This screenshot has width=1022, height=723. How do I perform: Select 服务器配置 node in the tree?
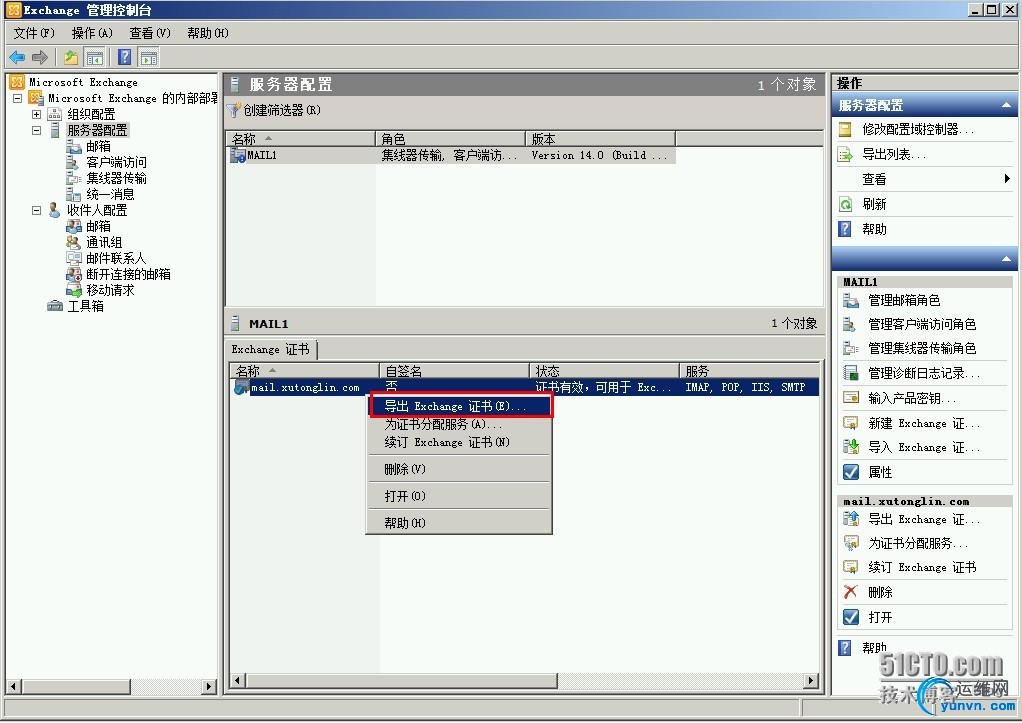click(98, 130)
